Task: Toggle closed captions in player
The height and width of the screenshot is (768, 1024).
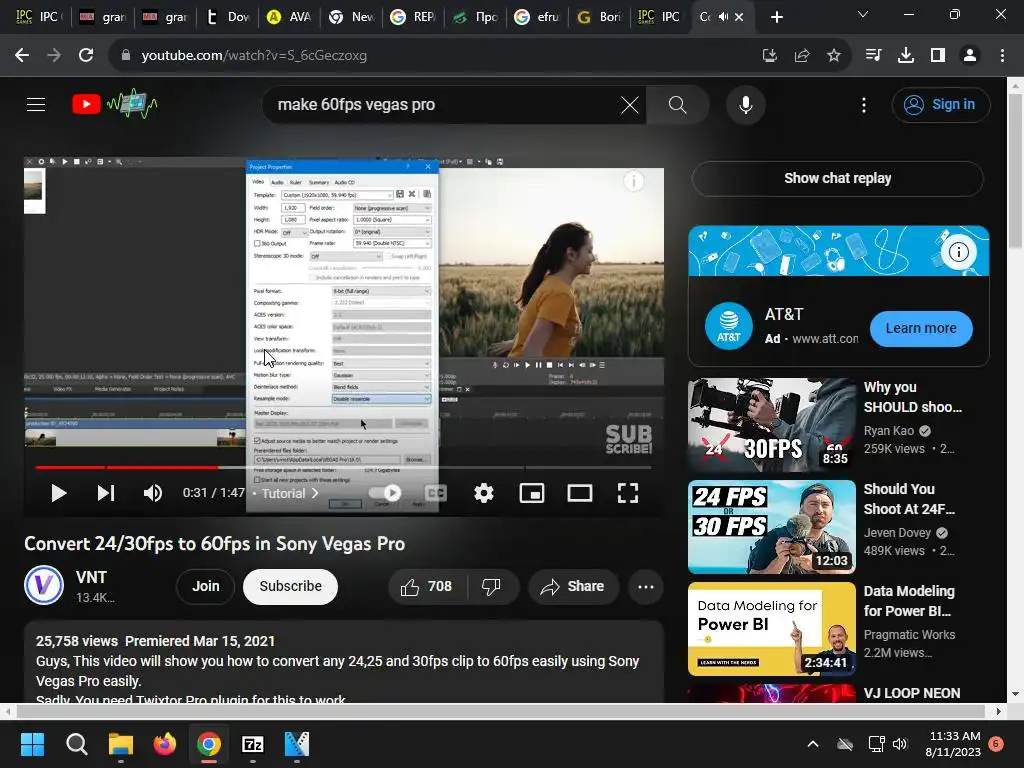Action: pos(436,493)
